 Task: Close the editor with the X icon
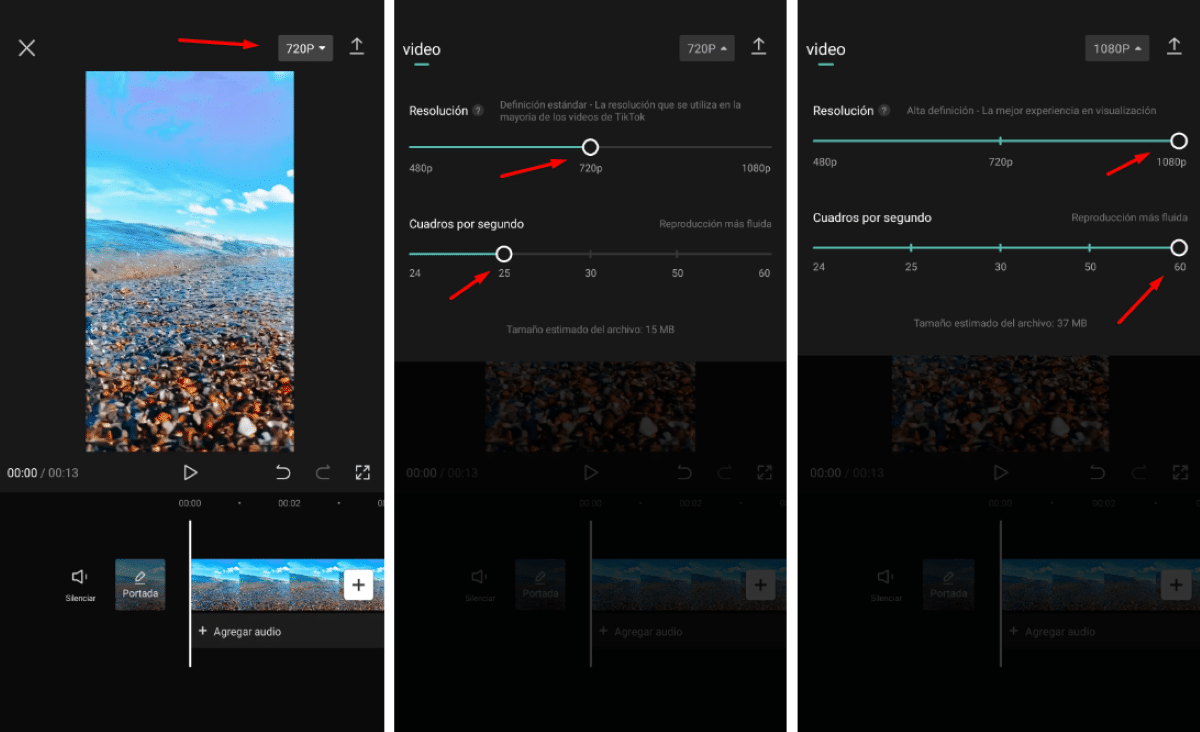click(27, 48)
